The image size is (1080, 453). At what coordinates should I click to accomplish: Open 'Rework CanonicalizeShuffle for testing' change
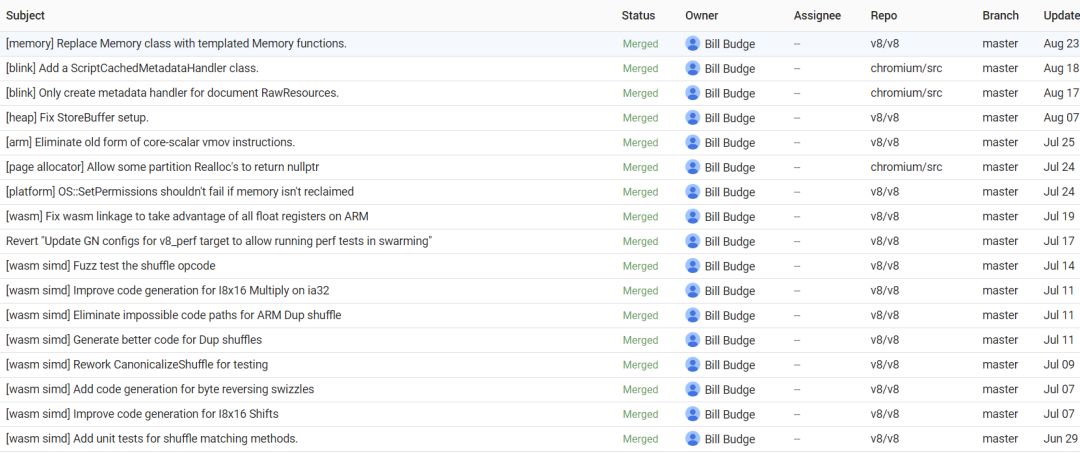[137, 365]
